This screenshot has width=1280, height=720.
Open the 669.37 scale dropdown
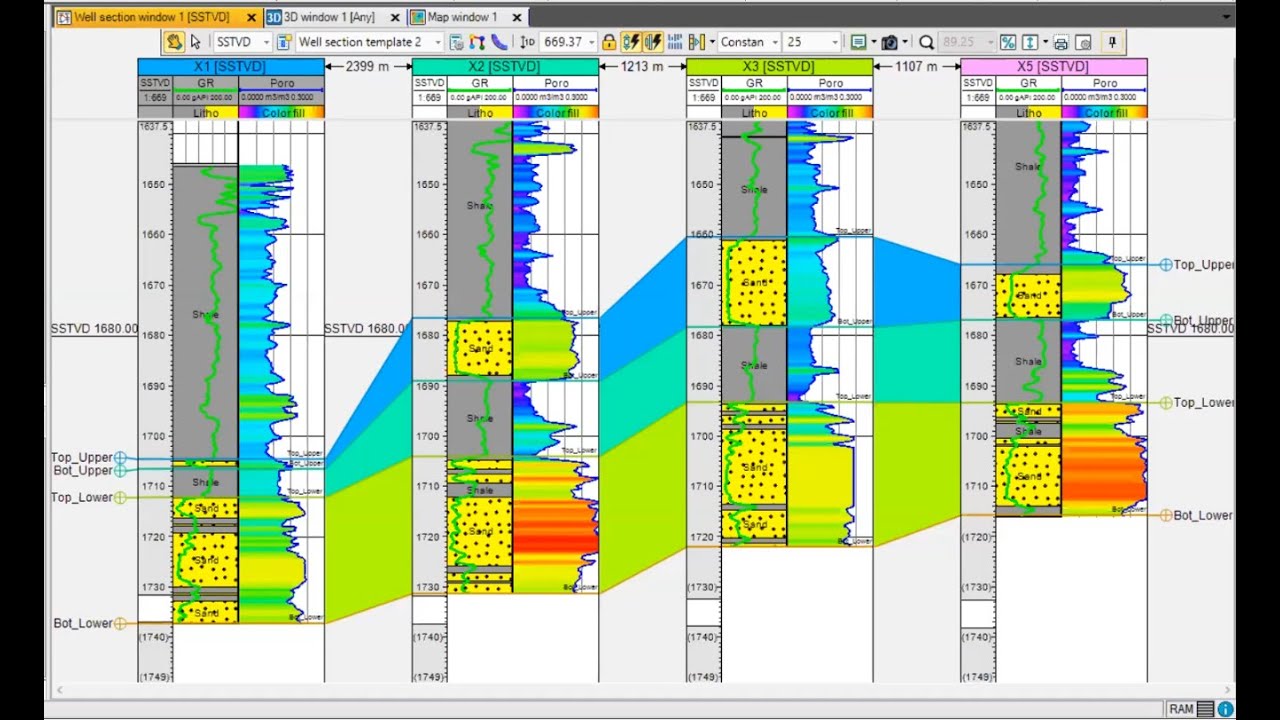[591, 42]
